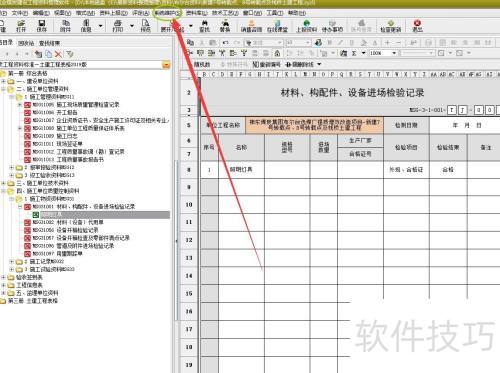Click the 重新编号 button
This screenshot has height=373, width=500.
[x=267, y=64]
